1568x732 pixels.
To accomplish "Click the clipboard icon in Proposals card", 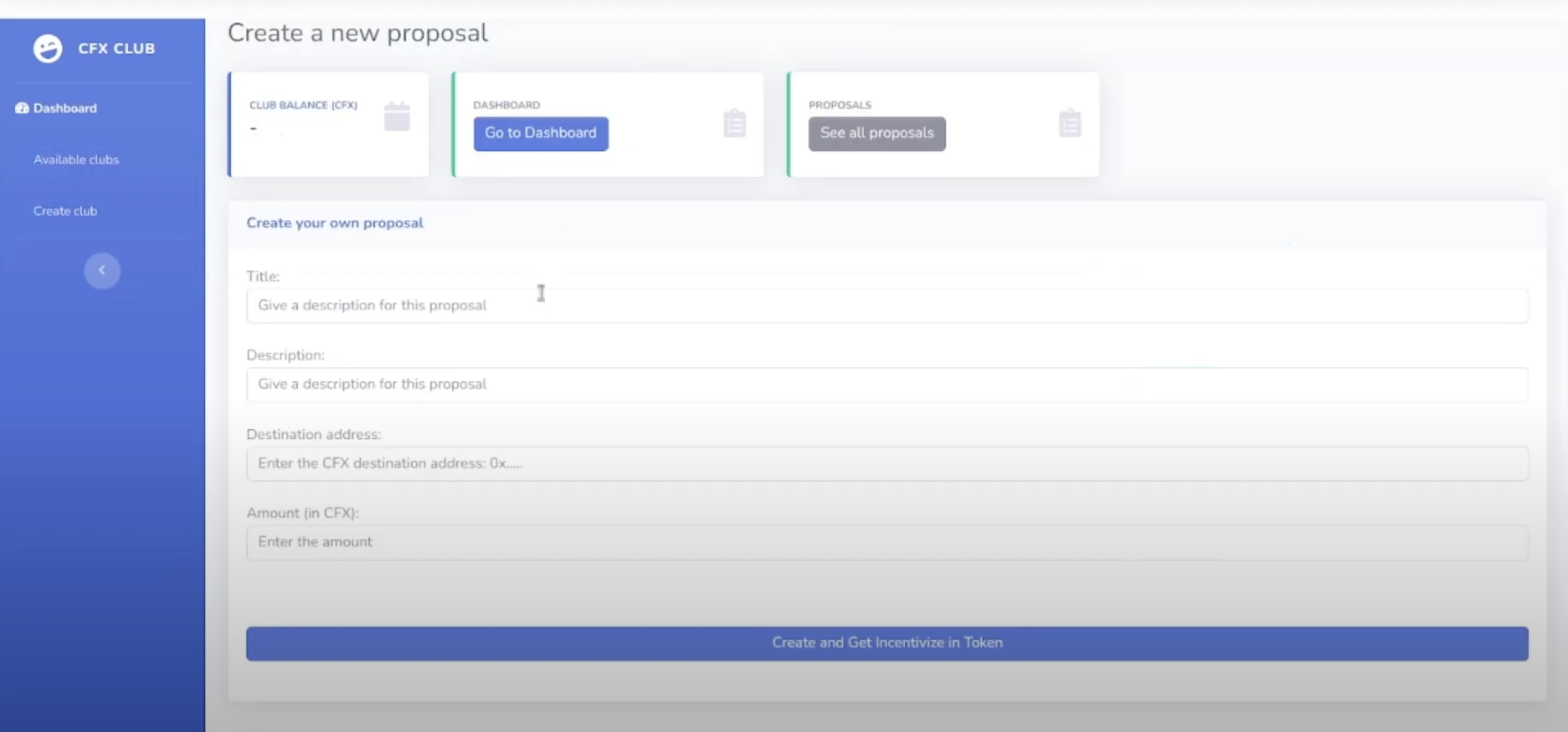I will coord(1070,123).
